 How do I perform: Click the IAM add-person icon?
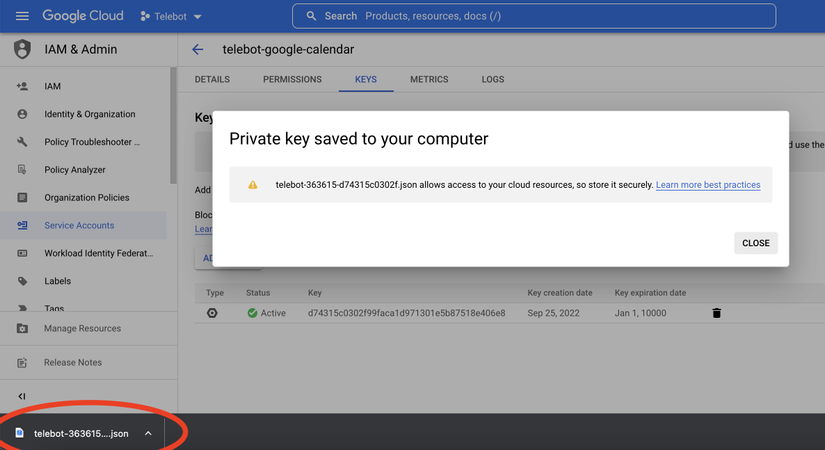22,87
